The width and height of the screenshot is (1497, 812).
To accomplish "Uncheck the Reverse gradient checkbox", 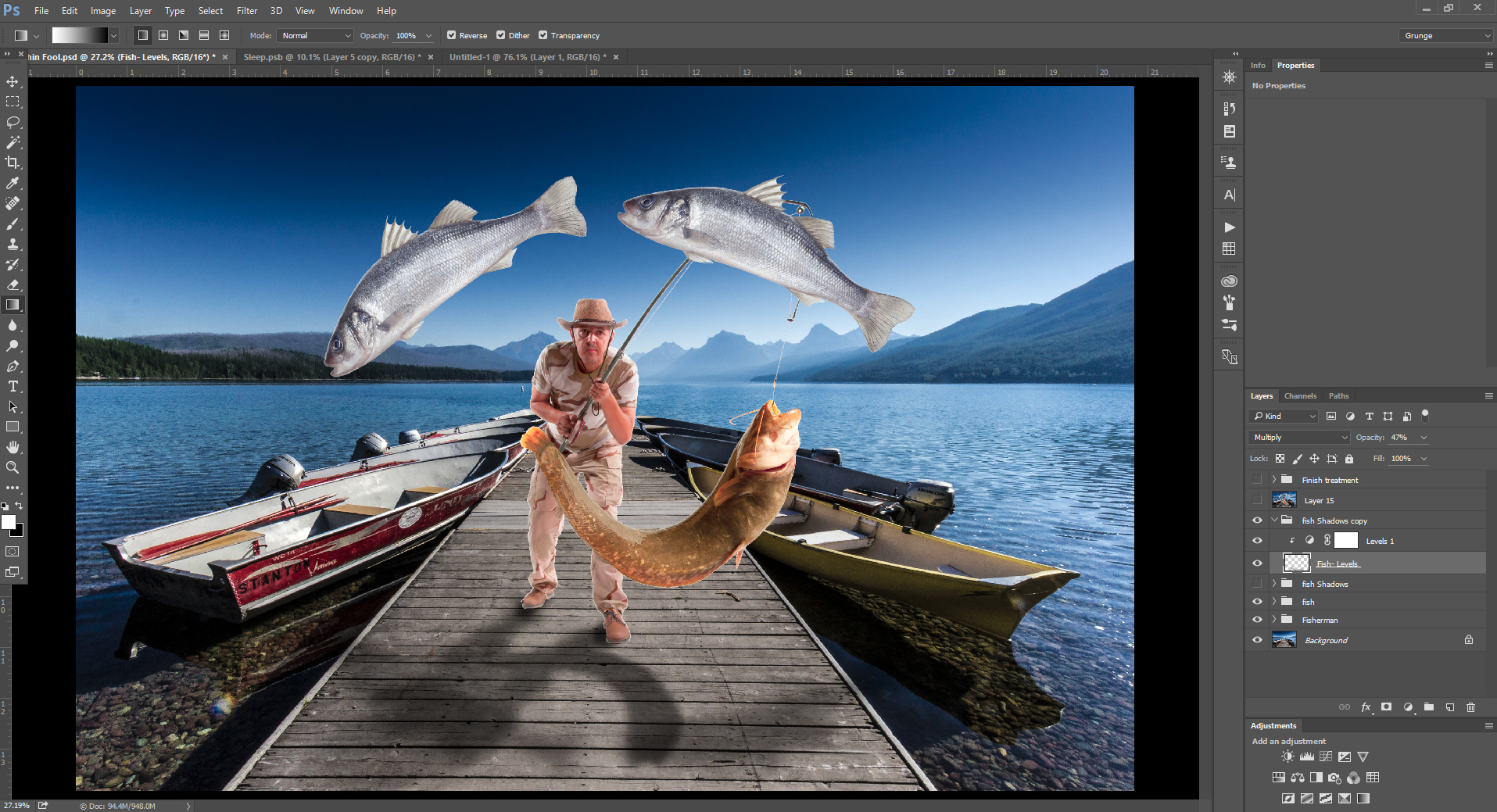I will coord(451,35).
